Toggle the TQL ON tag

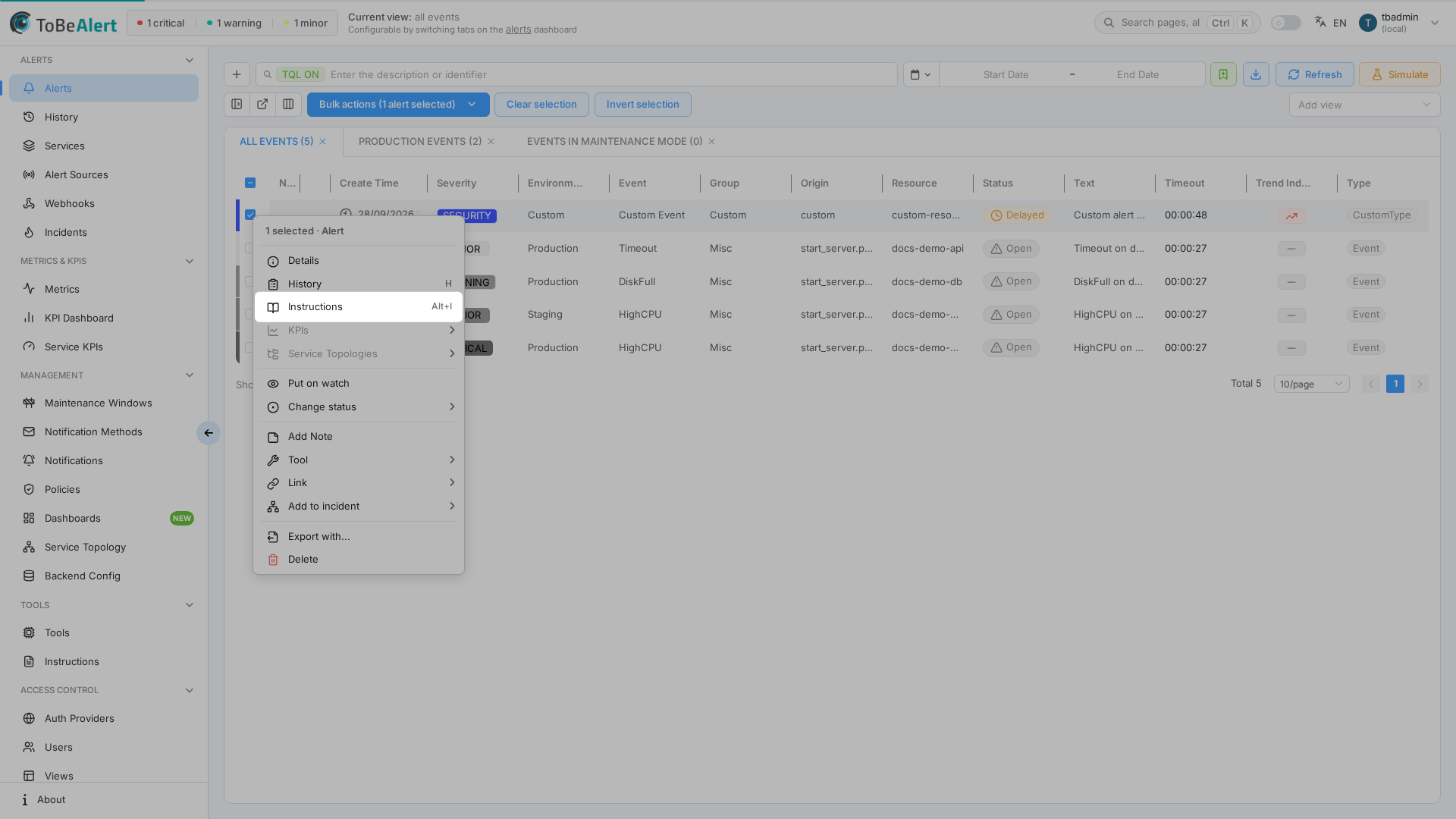[300, 74]
